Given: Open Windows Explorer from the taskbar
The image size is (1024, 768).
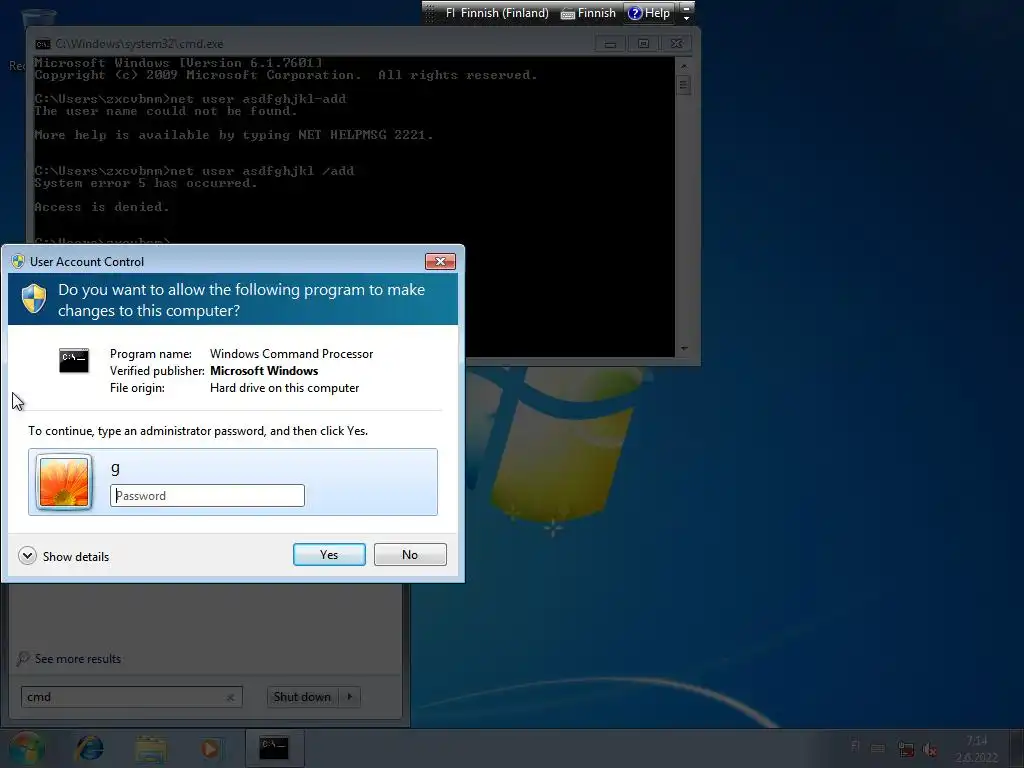Looking at the screenshot, I should click(151, 748).
